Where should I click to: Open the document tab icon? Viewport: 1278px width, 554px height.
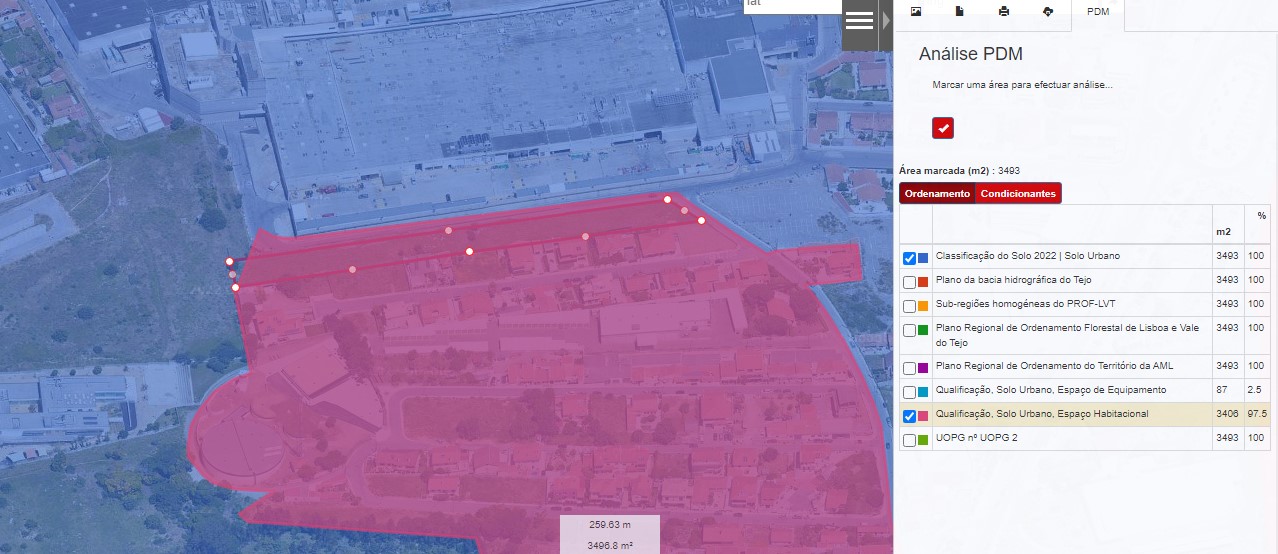959,12
